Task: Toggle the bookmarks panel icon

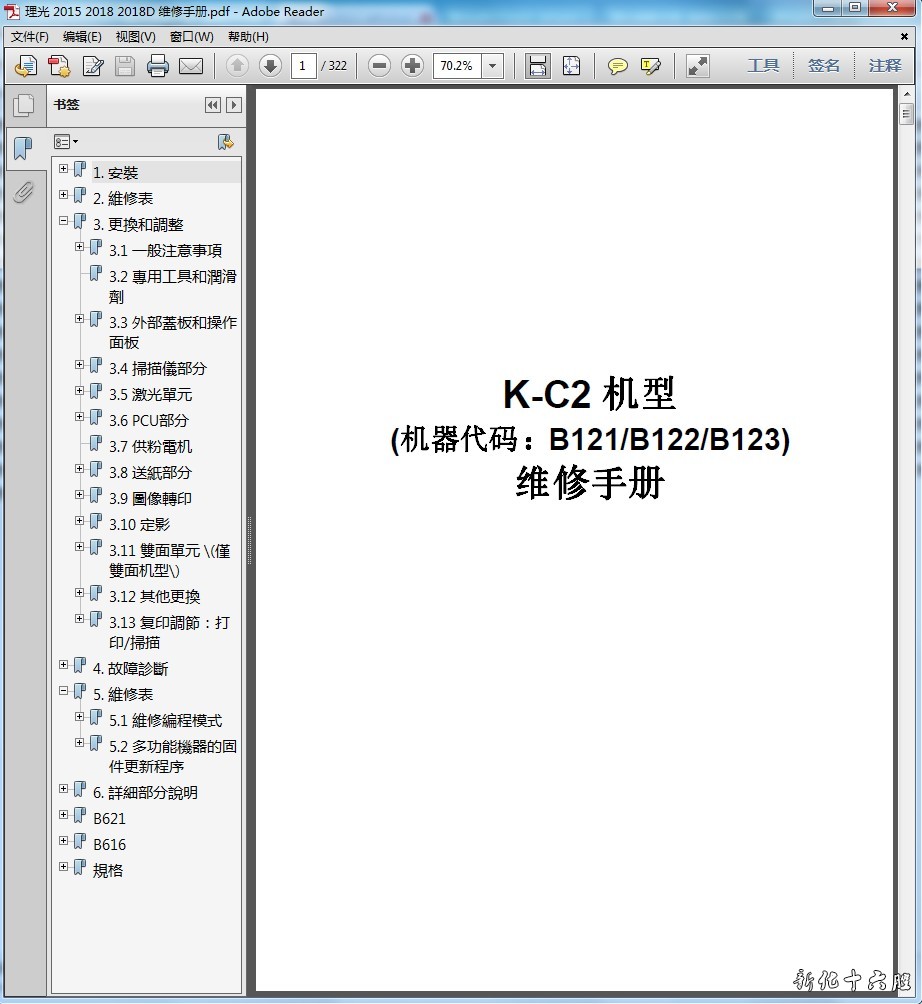Action: click(x=23, y=149)
